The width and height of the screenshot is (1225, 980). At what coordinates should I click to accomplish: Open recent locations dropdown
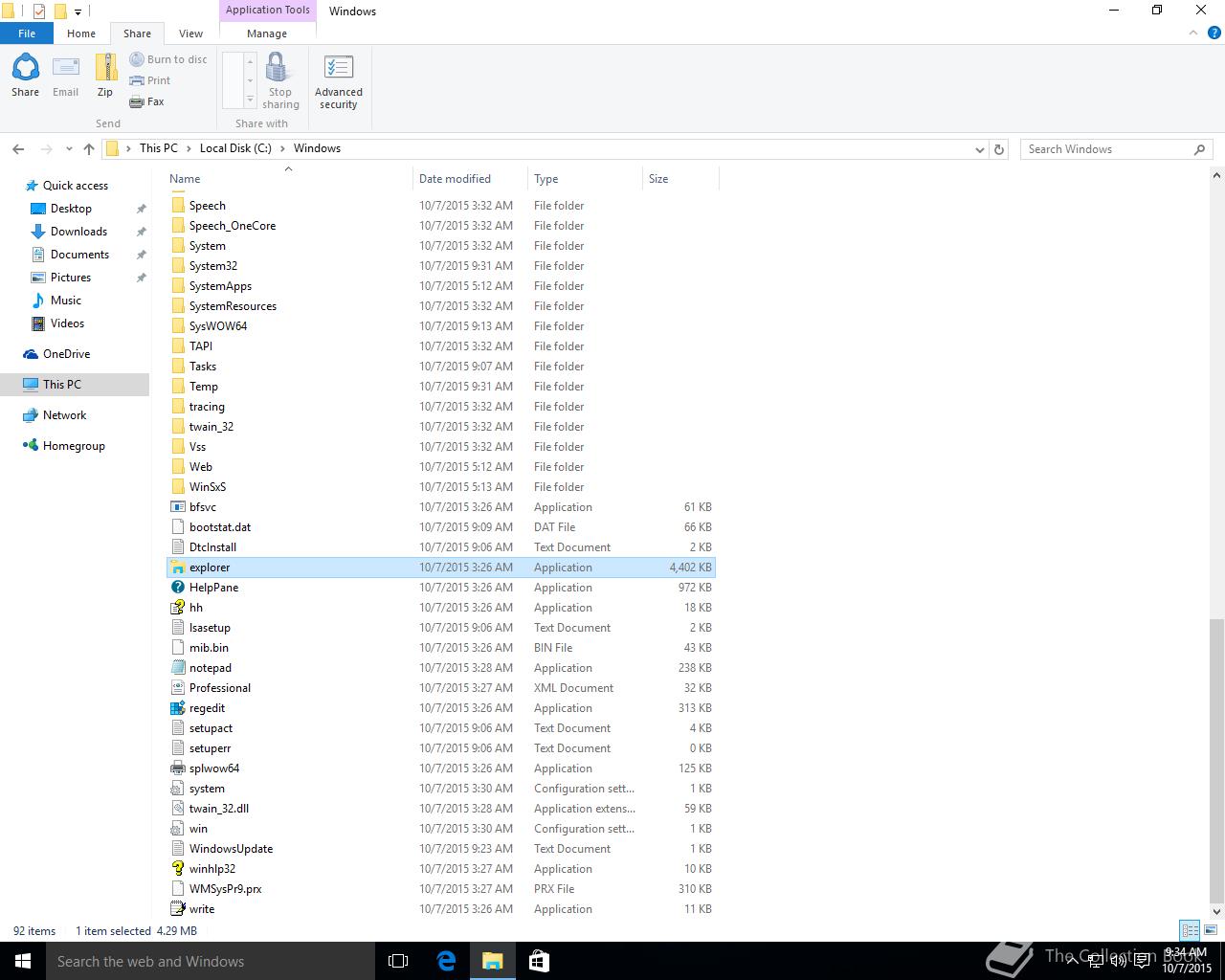click(x=69, y=149)
